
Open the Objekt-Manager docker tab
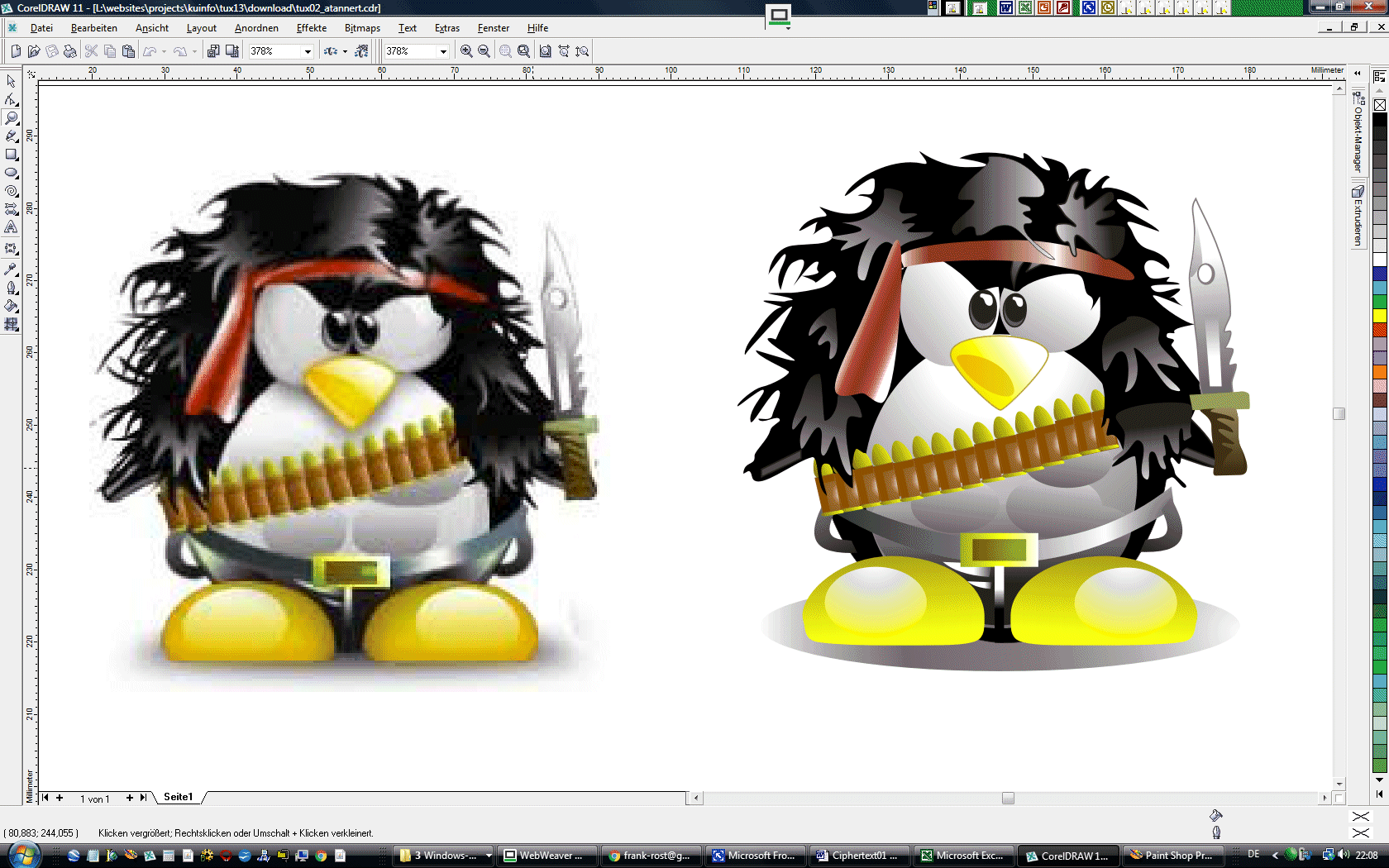click(1358, 132)
